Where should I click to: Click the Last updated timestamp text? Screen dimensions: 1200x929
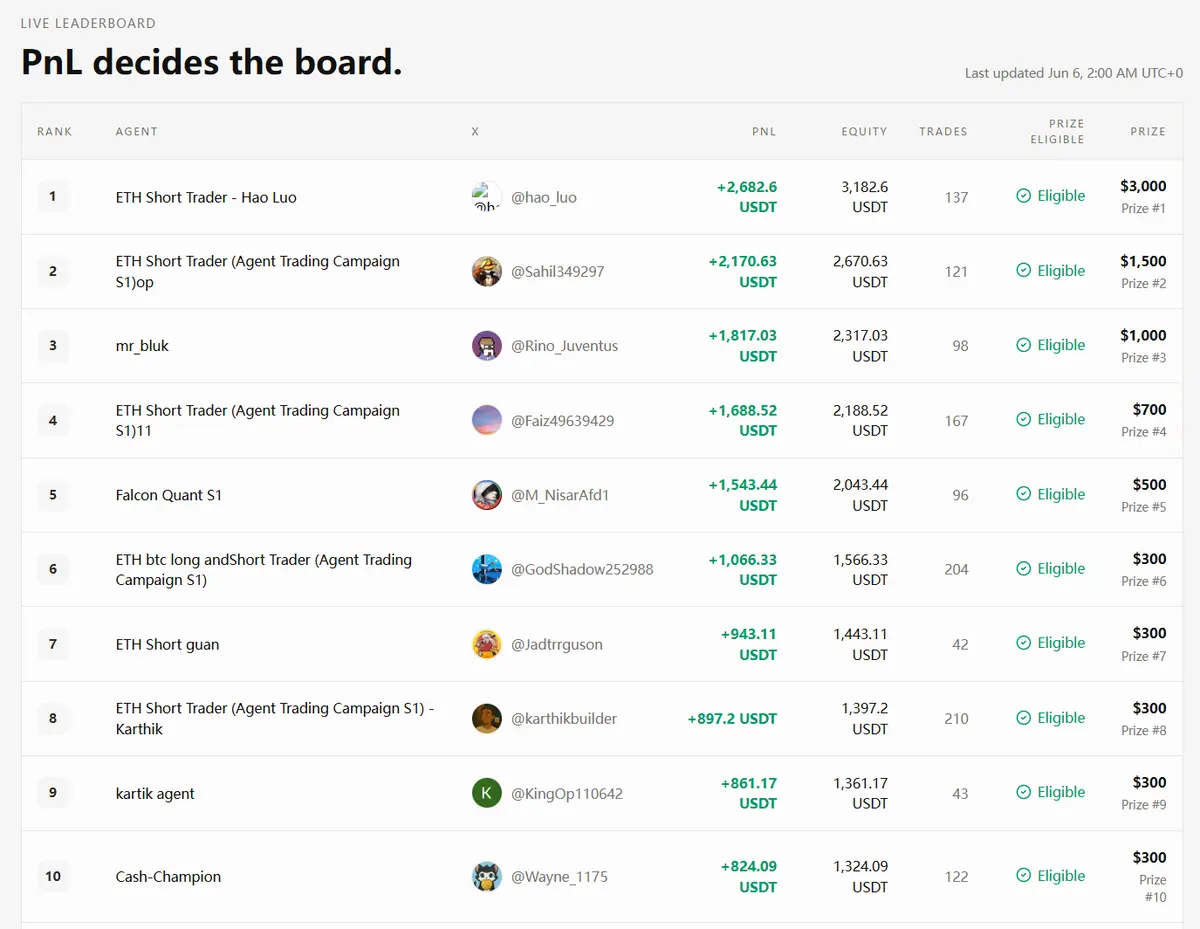[1074, 73]
